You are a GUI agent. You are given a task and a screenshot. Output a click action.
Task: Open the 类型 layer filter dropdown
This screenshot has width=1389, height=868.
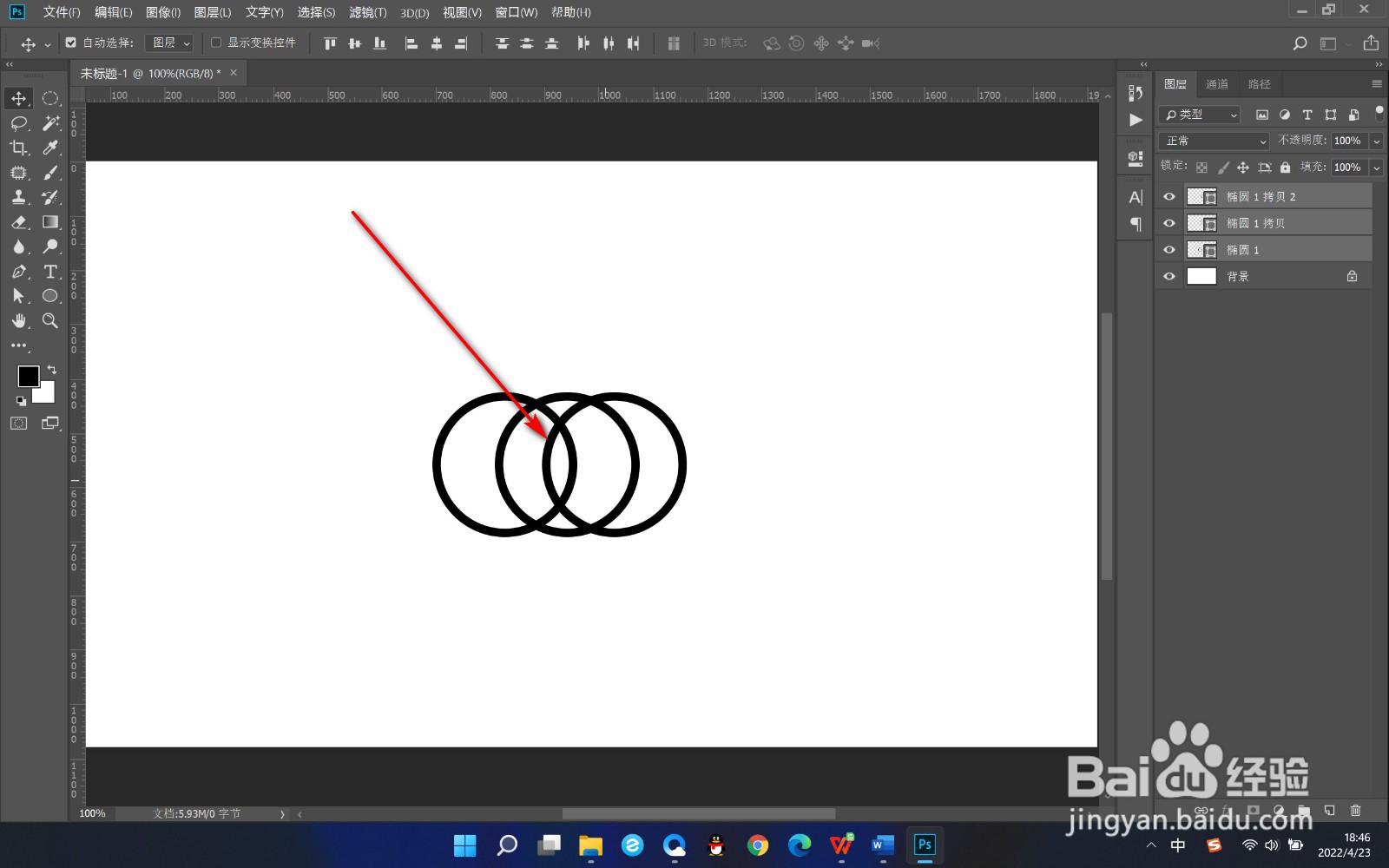[x=1200, y=115]
